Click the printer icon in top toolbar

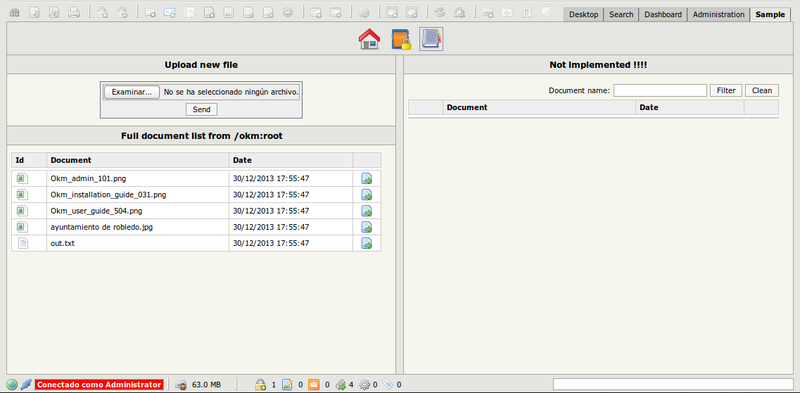tap(74, 13)
